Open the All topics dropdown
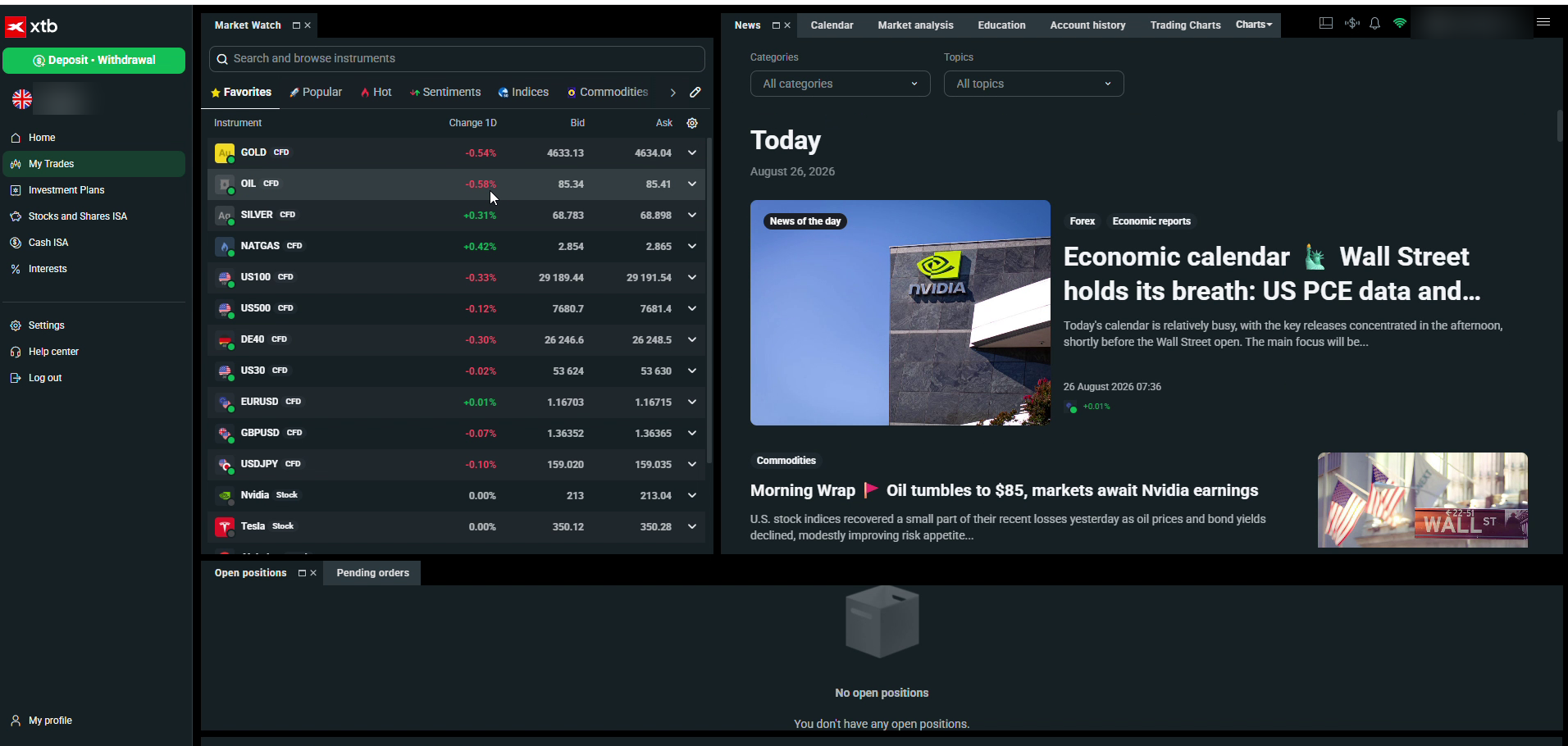The height and width of the screenshot is (746, 1568). tap(1033, 84)
